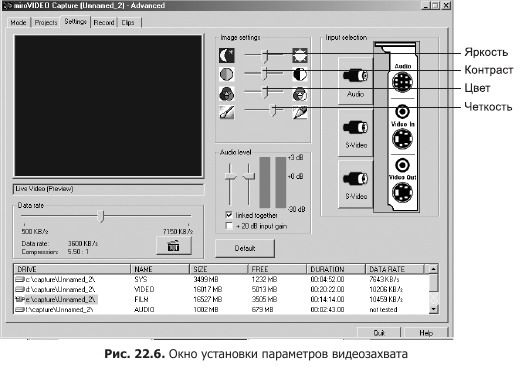Image resolution: width=521 pixels, height=369 pixels.
Task: Click scroll up arrow in drive list
Action: [x=433, y=269]
